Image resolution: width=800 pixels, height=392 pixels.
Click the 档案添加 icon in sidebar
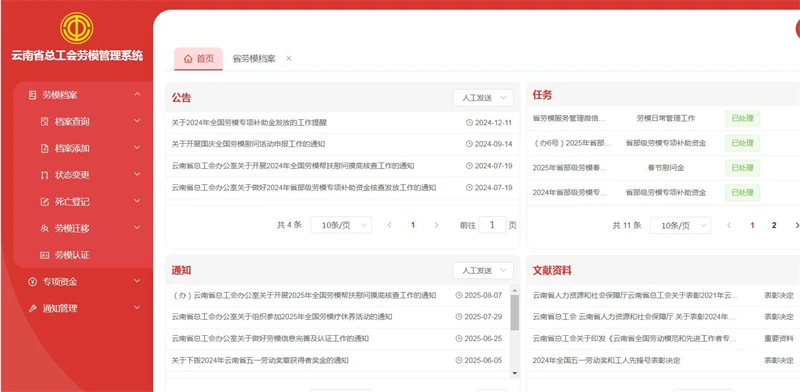coord(44,148)
